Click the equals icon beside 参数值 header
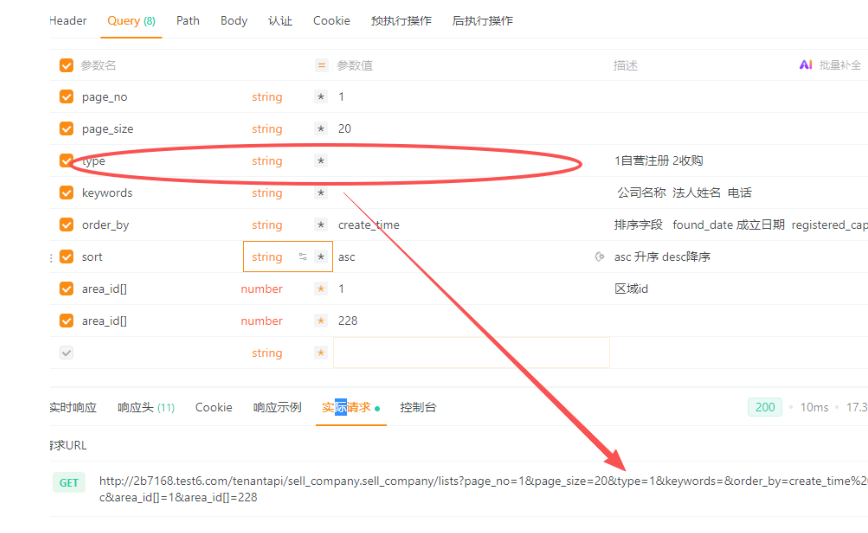 point(321,65)
